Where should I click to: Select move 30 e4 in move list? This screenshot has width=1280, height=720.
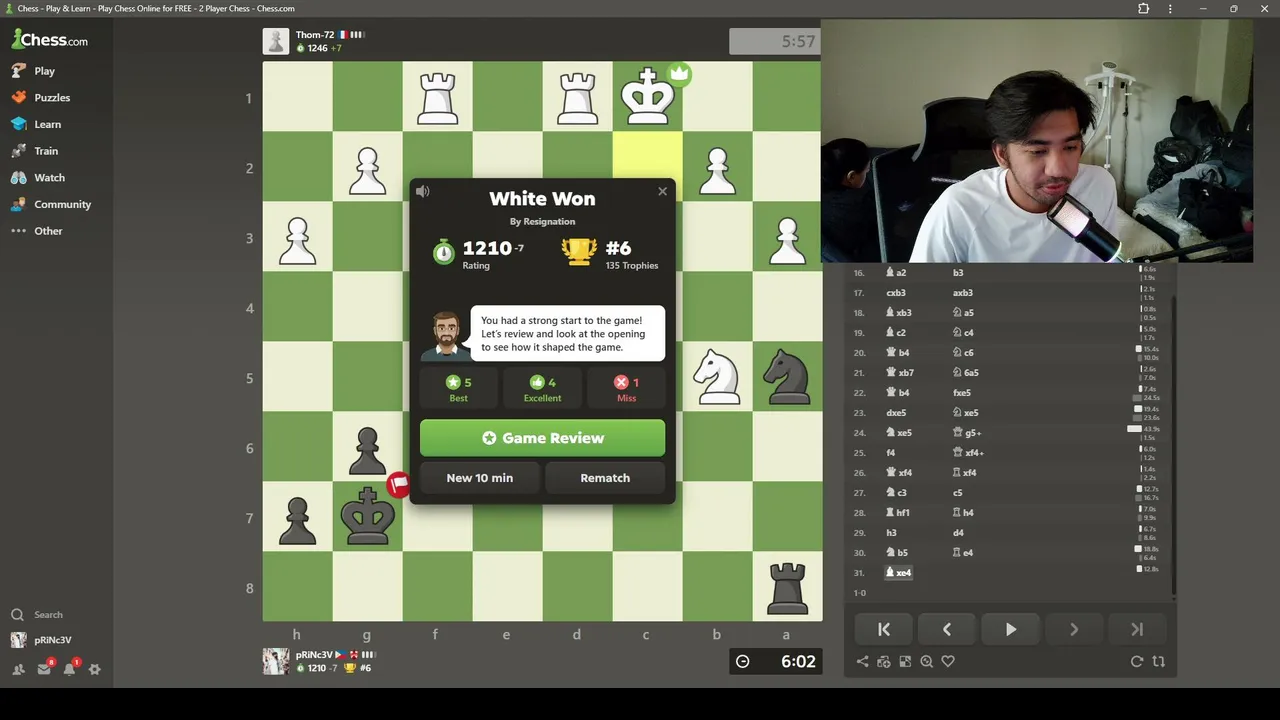963,553
